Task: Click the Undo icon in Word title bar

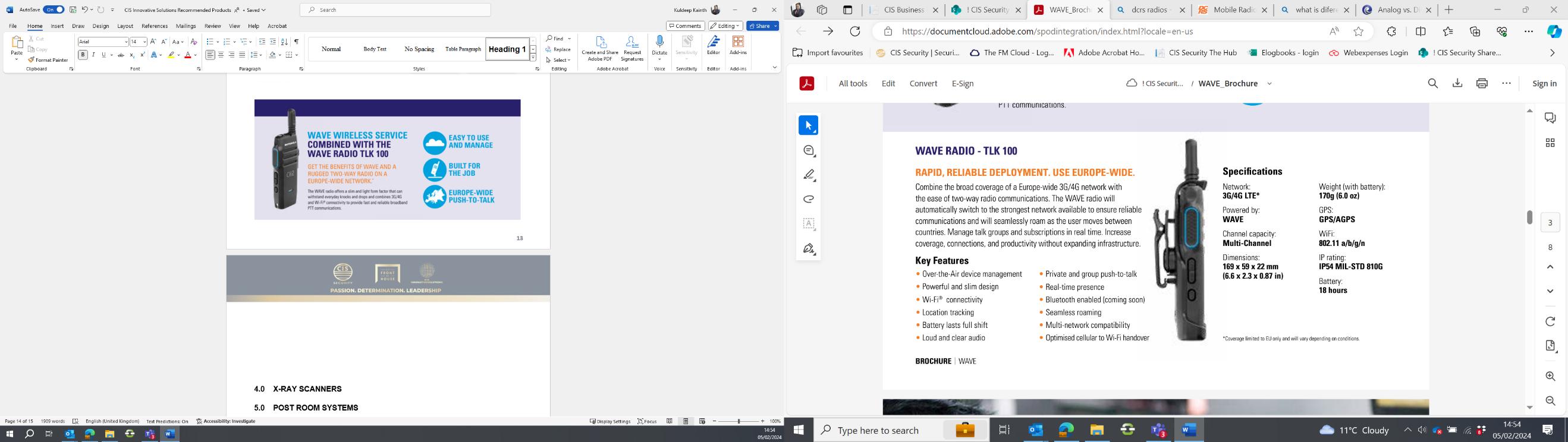Action: point(84,10)
